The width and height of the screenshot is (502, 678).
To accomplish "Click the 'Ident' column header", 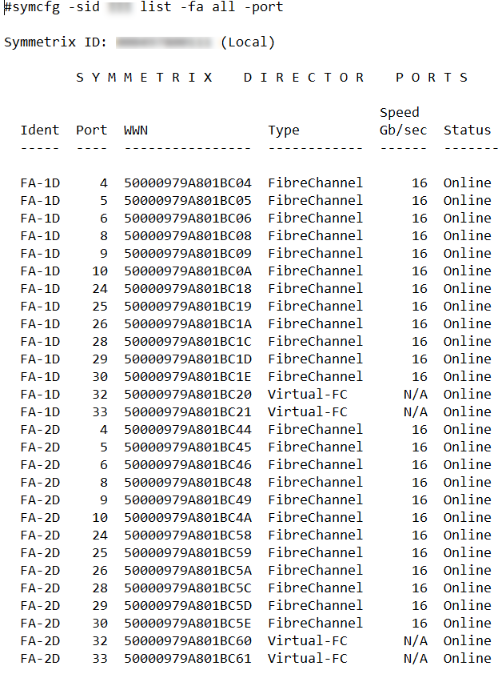I will [40, 130].
